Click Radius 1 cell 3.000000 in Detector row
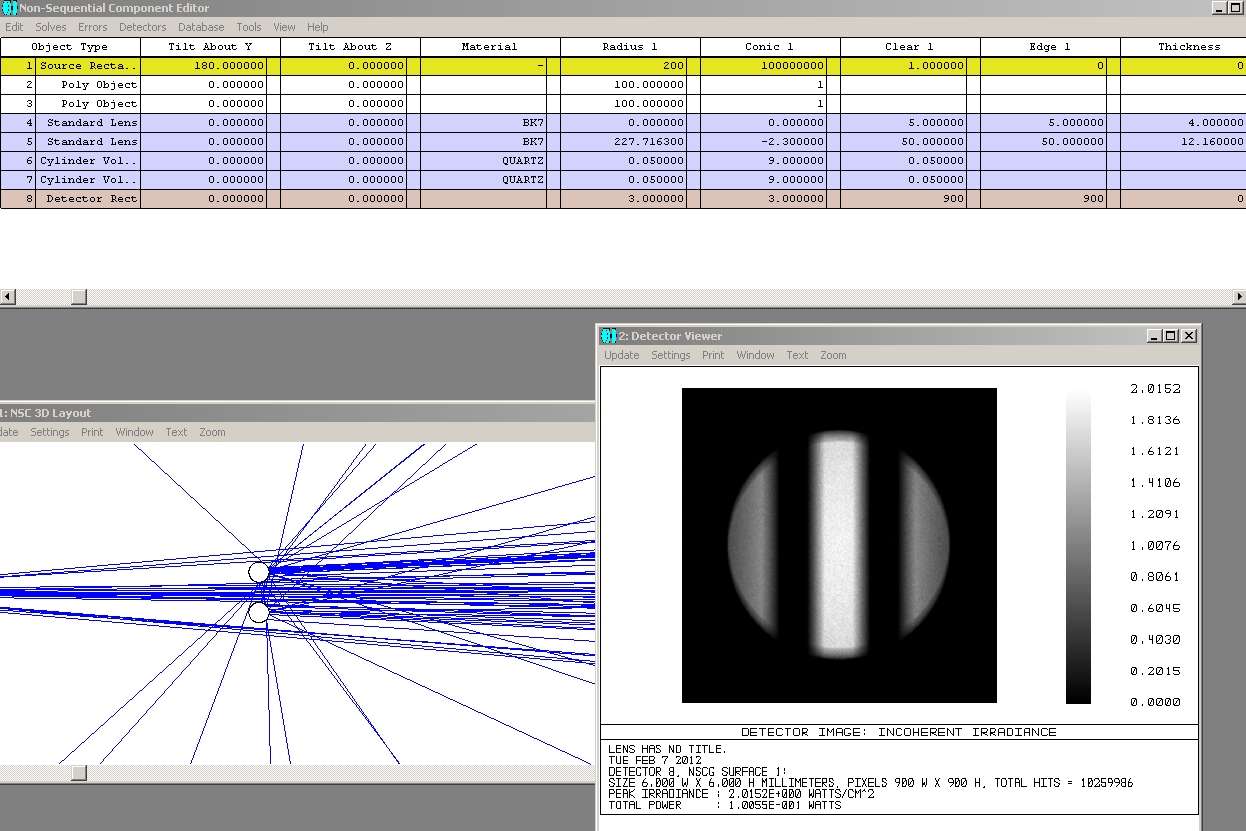This screenshot has height=831, width=1246. click(x=624, y=199)
